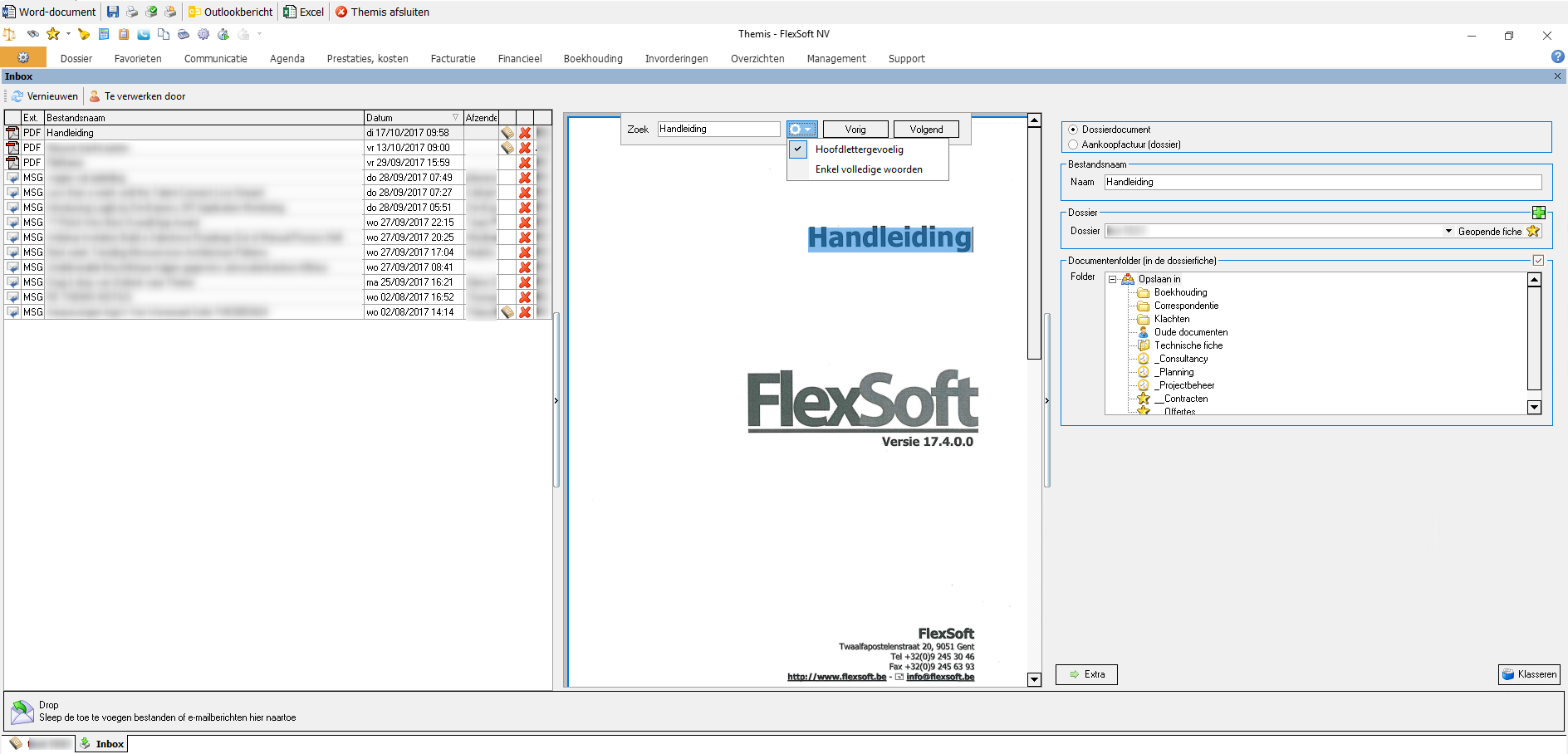Click address book icon in 02/08/2017 14:14 row
The width and height of the screenshot is (1568, 754).
click(507, 312)
